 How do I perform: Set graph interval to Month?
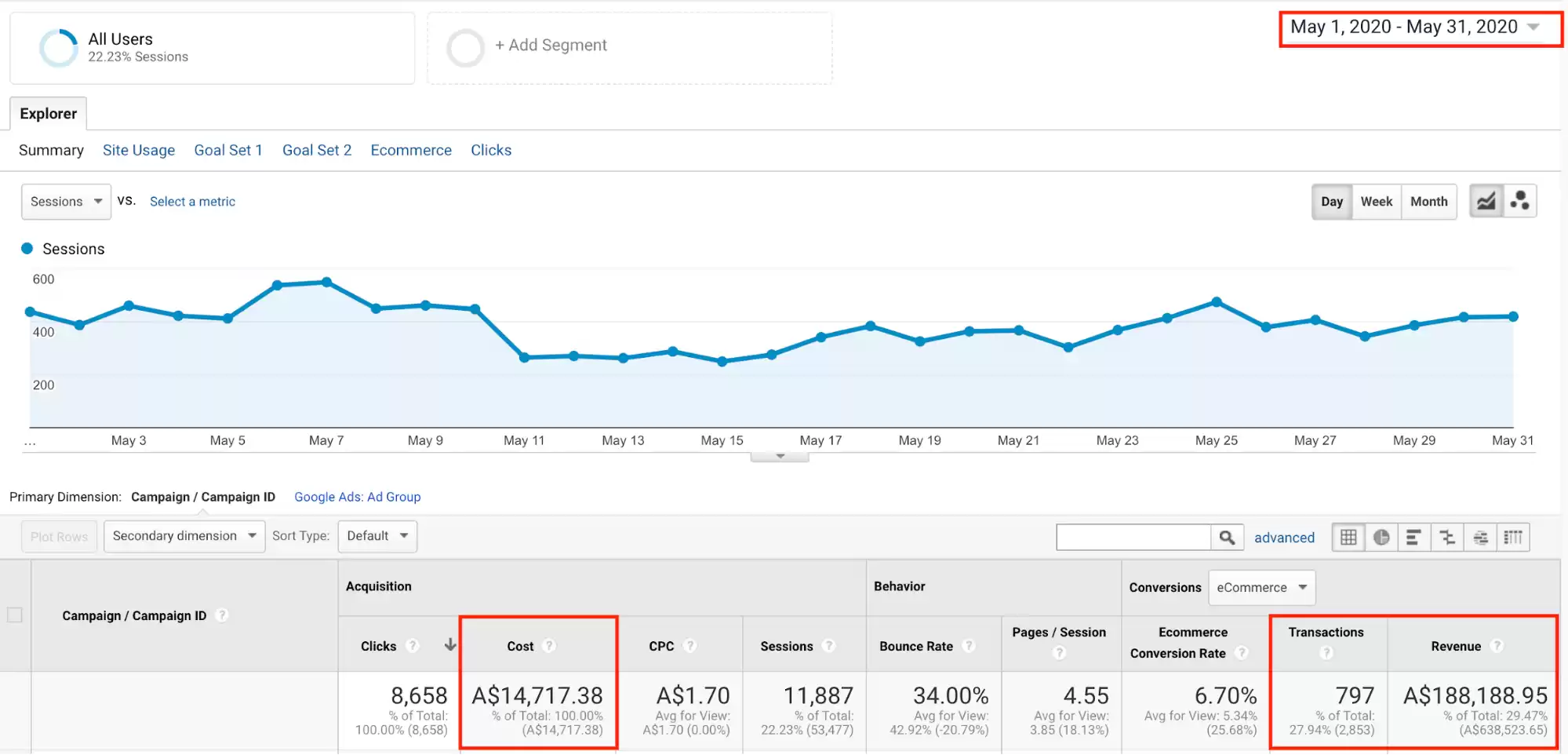(1428, 202)
